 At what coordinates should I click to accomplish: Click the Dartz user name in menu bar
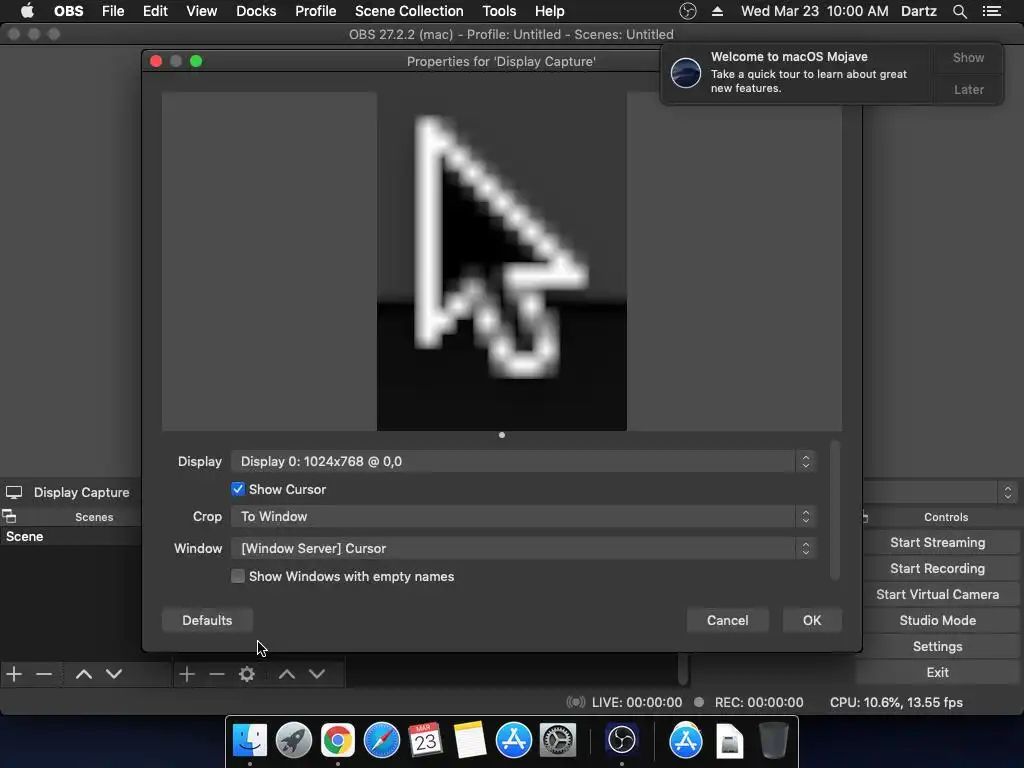click(x=918, y=11)
